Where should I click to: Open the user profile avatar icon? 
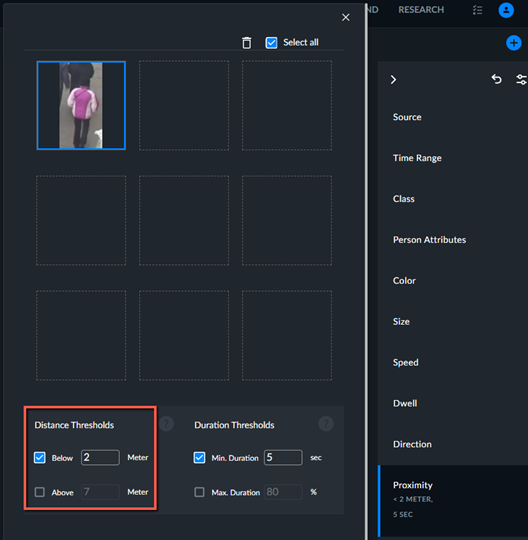pos(506,10)
